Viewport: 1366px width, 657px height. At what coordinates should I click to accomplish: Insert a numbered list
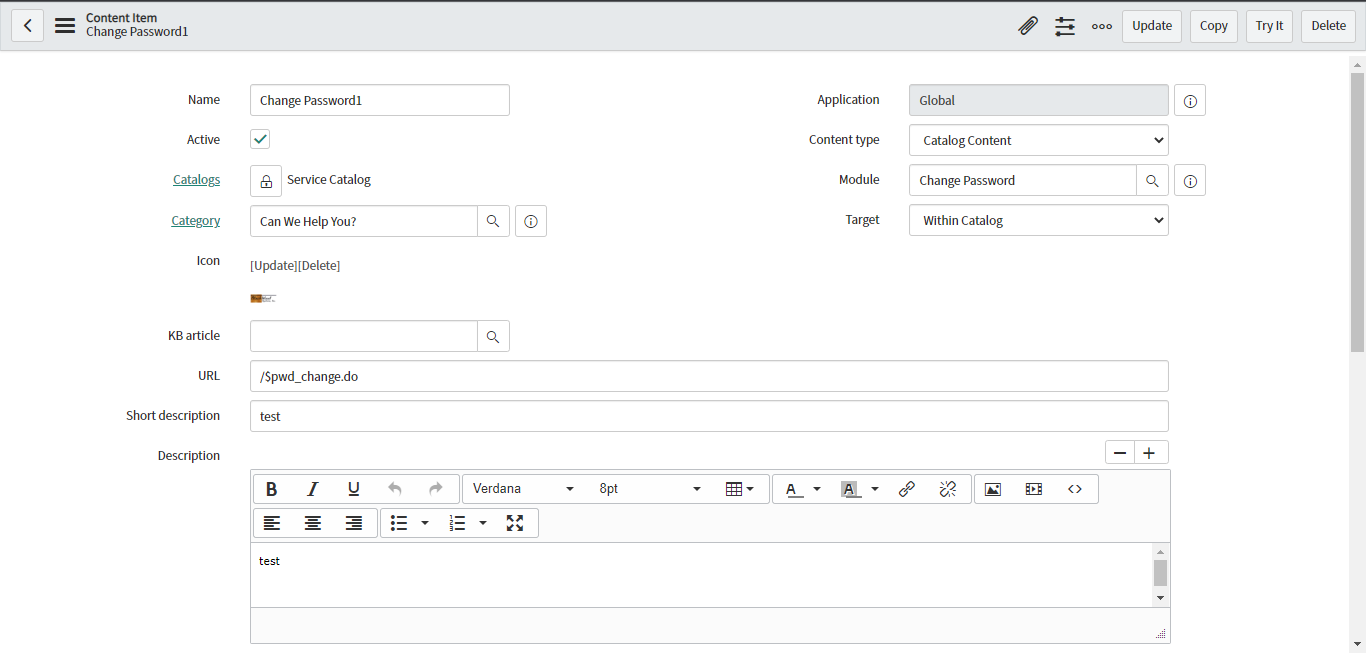click(x=458, y=523)
